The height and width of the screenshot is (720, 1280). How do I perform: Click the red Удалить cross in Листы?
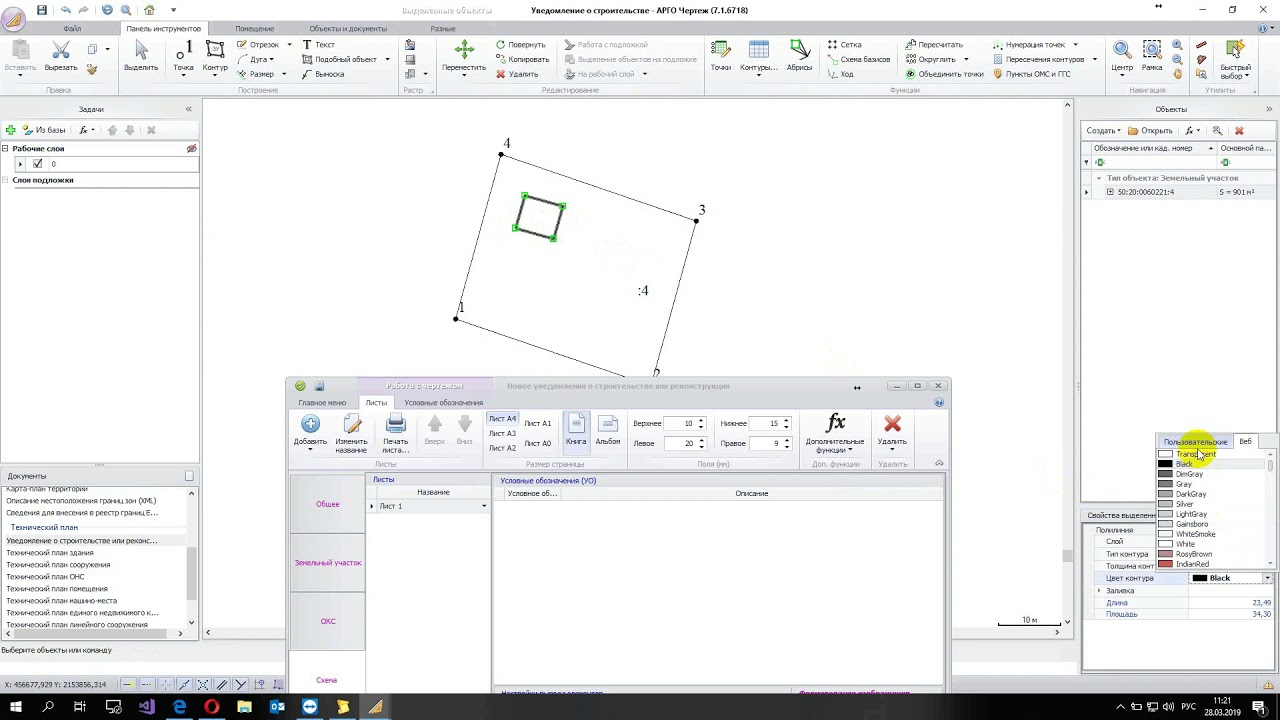coord(892,432)
